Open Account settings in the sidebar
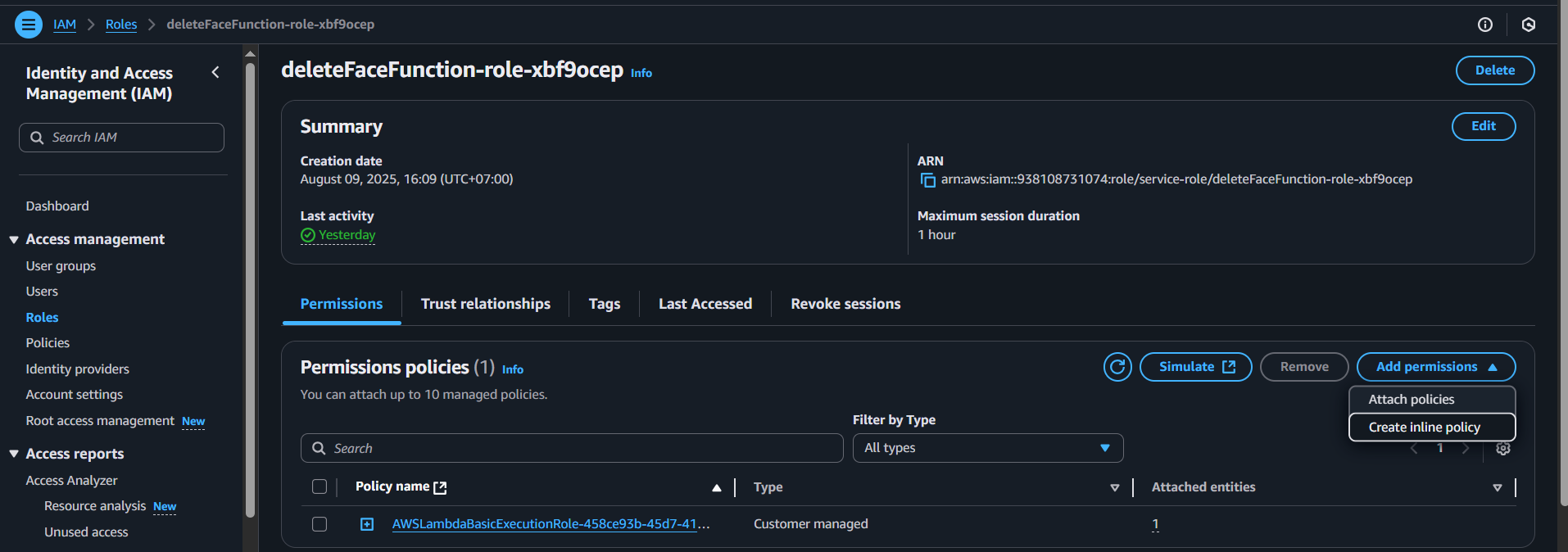Viewport: 1568px width, 552px height. coord(75,395)
